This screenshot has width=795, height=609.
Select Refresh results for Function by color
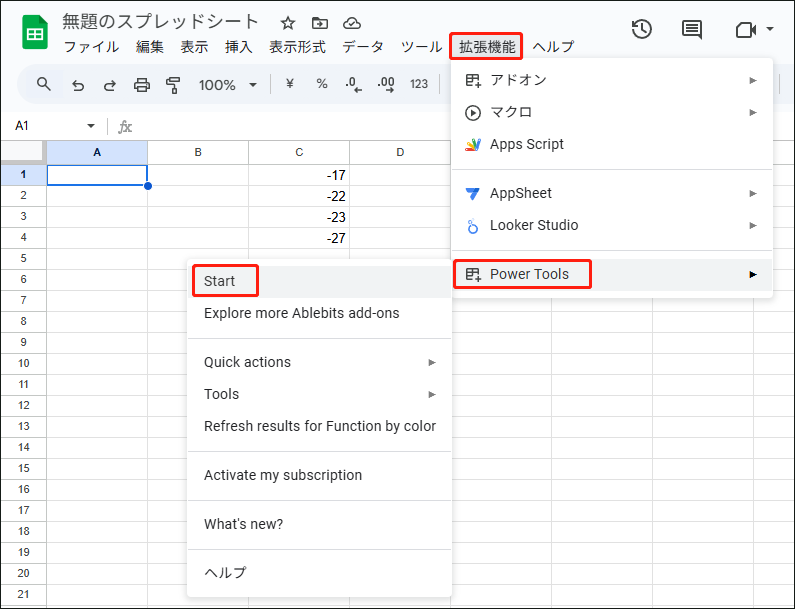[319, 426]
